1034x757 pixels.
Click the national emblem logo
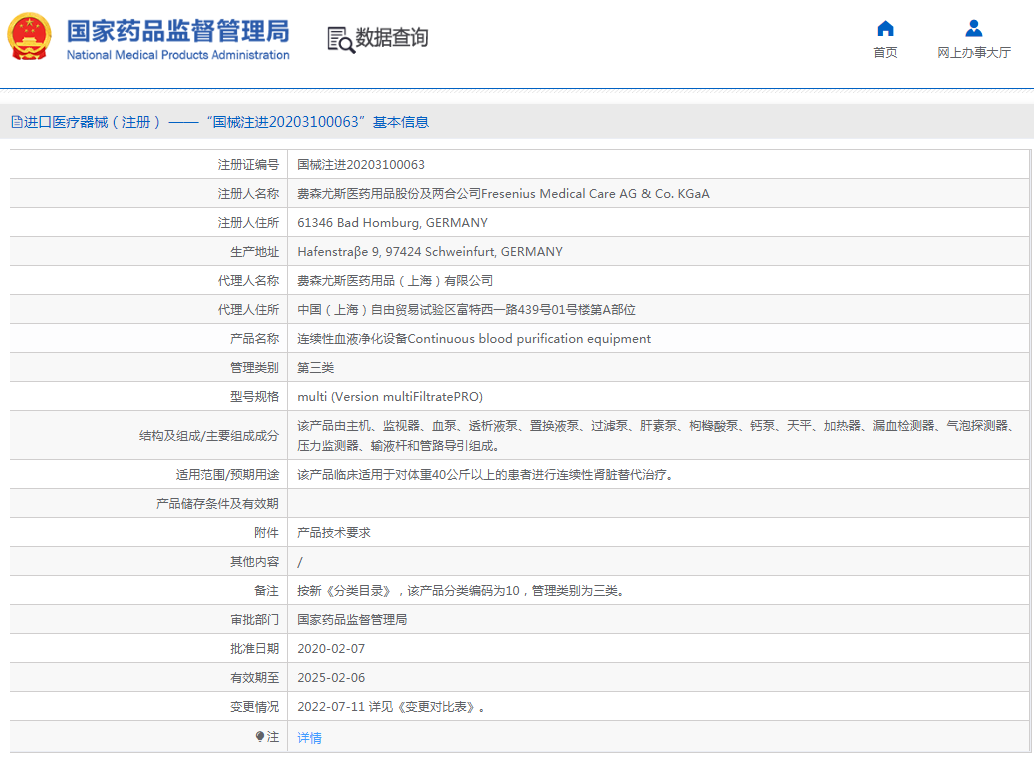click(31, 37)
